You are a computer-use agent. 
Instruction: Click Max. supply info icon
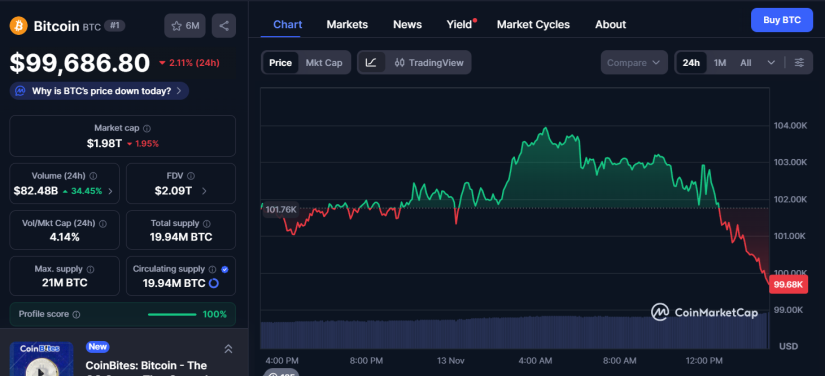pyautogui.click(x=90, y=269)
